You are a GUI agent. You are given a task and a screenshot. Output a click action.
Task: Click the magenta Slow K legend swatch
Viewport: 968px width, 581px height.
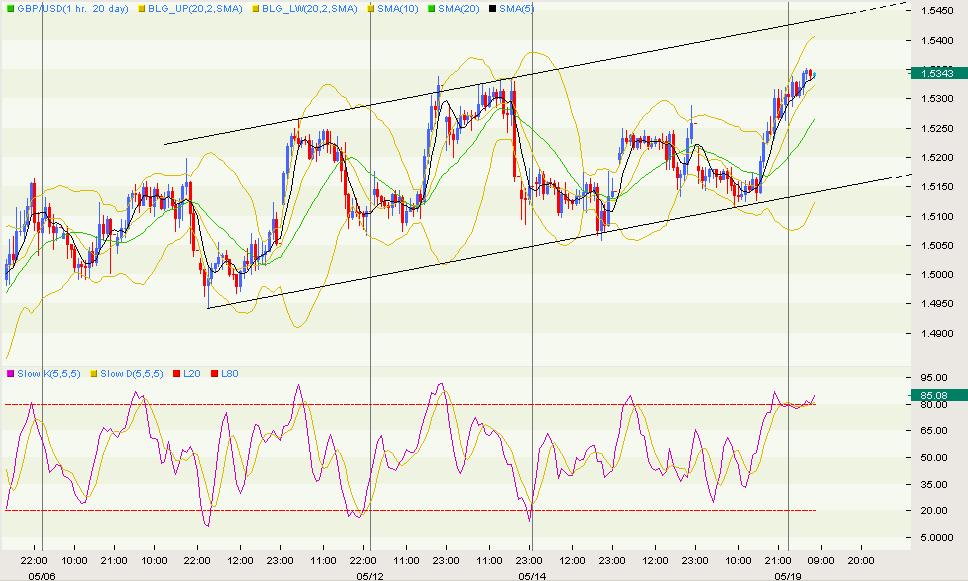(x=9, y=374)
